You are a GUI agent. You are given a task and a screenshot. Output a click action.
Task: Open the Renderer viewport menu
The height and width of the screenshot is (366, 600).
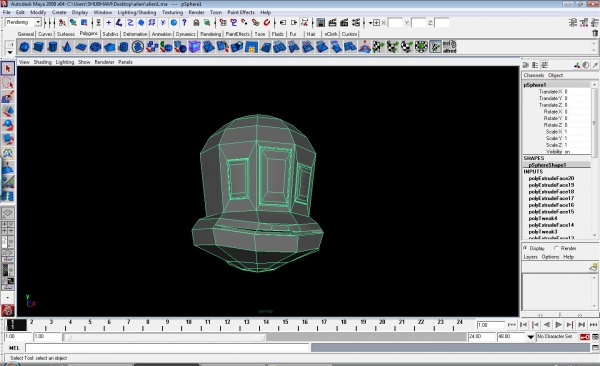click(104, 62)
